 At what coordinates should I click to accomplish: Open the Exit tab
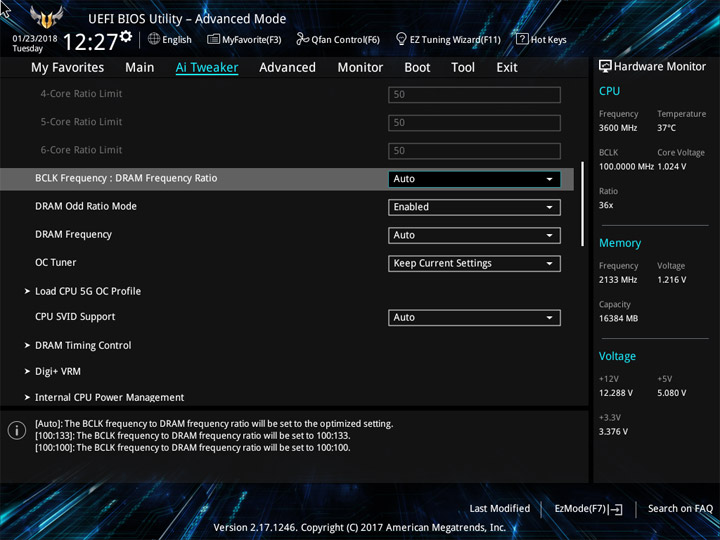507,68
